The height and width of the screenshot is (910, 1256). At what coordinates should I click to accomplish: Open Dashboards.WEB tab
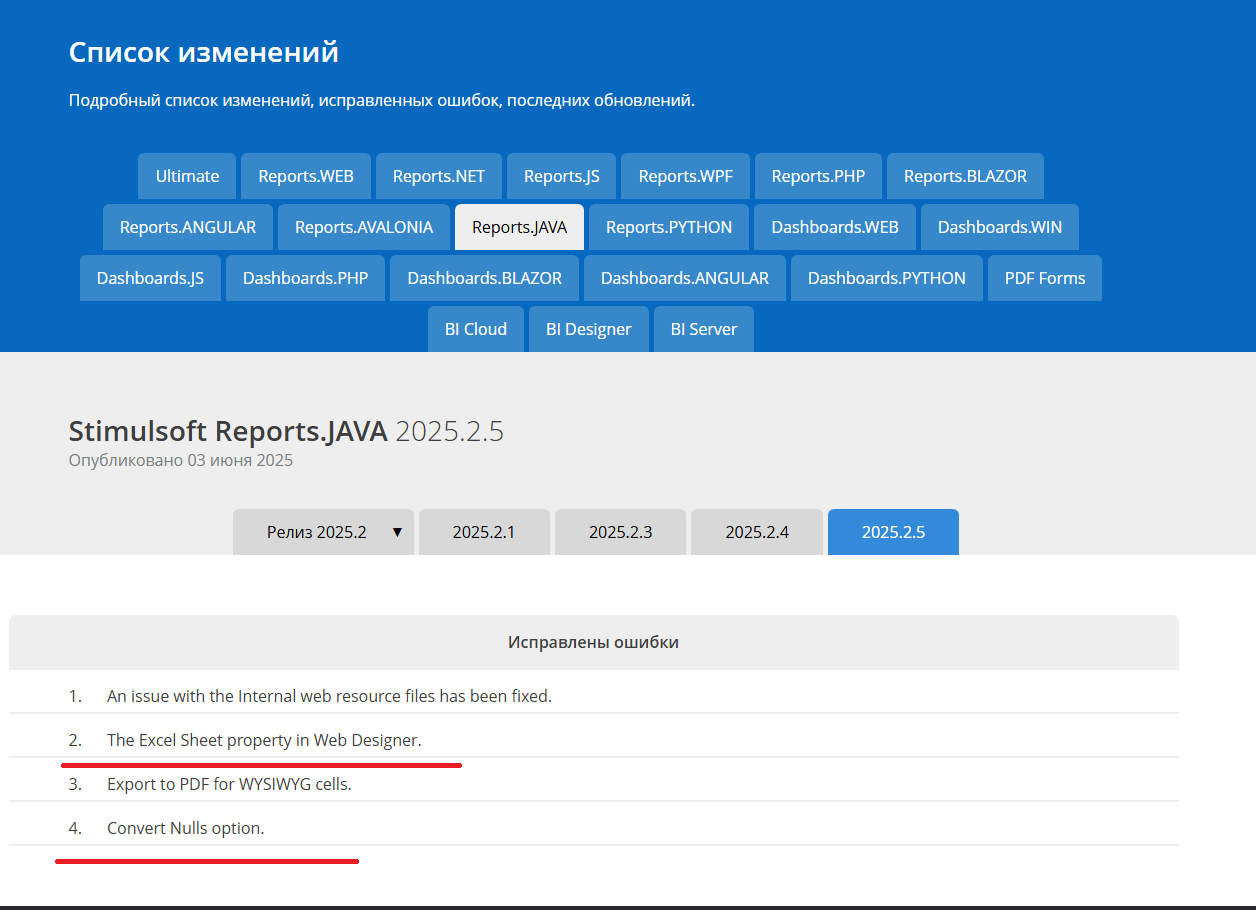pos(835,227)
